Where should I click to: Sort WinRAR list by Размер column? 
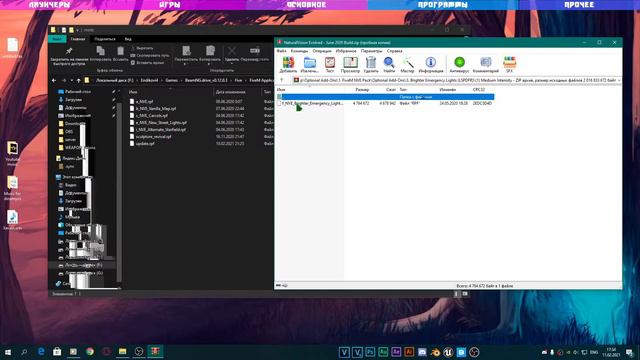pos(362,89)
